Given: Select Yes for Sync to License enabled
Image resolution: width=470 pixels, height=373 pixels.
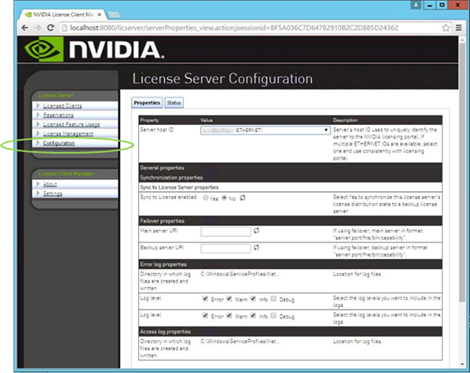Looking at the screenshot, I should [206, 198].
